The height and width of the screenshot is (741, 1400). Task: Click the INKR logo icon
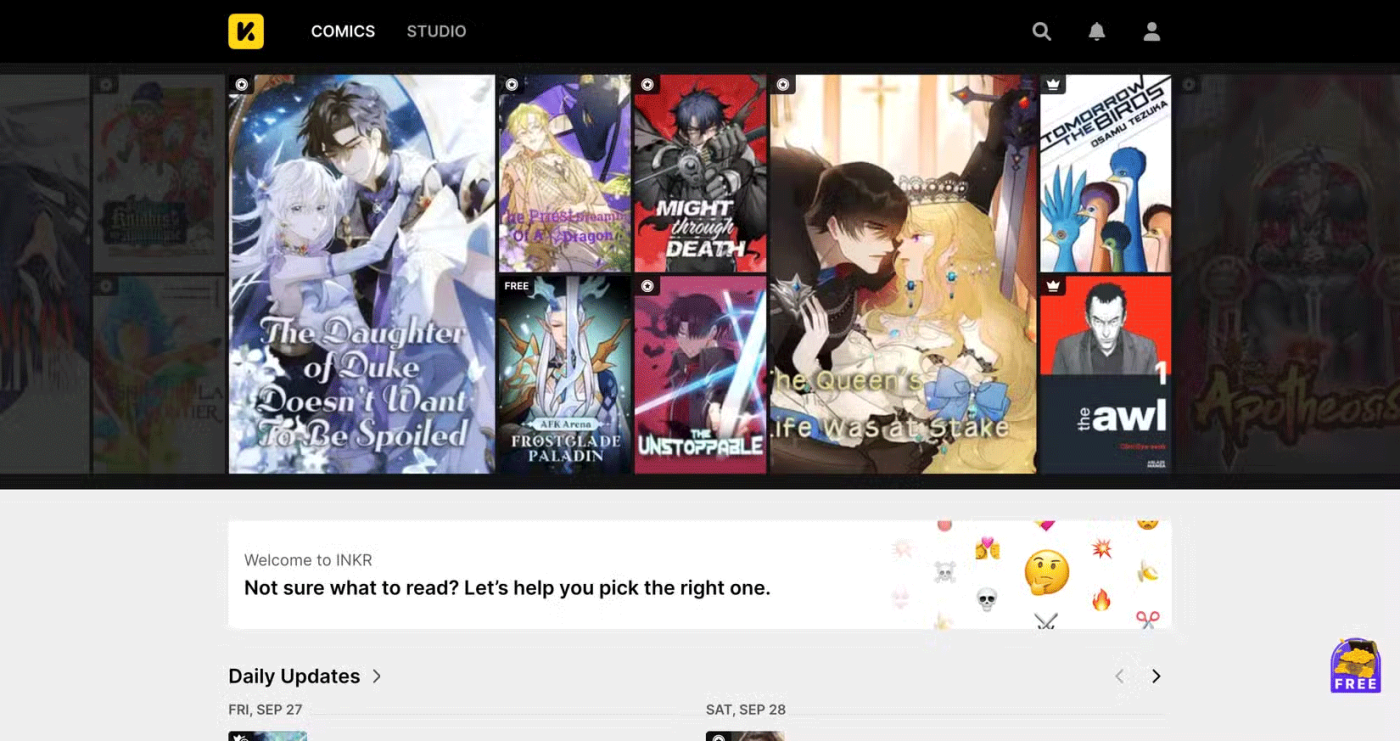coord(246,31)
